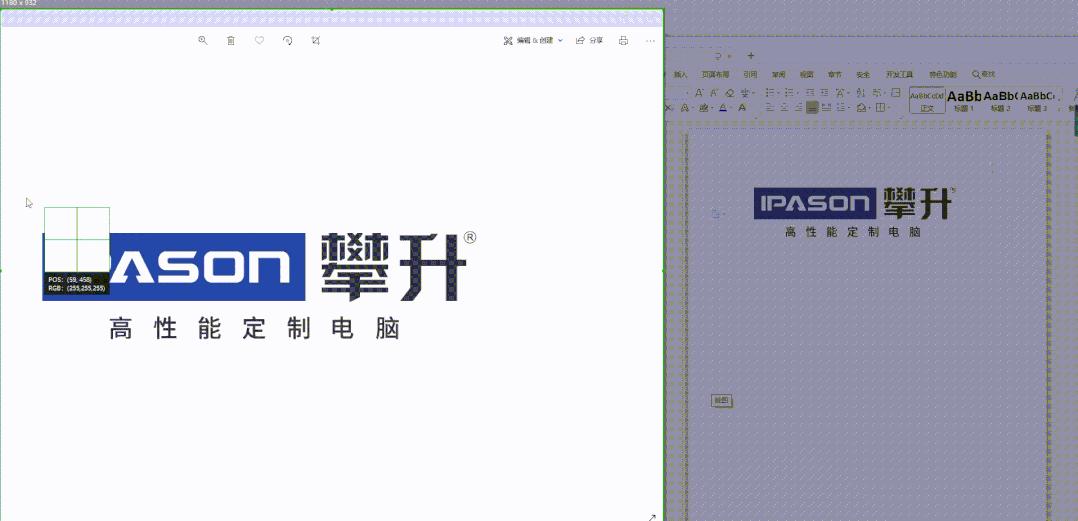Open the three-dot more options menu
1078x521 pixels.
tap(650, 41)
